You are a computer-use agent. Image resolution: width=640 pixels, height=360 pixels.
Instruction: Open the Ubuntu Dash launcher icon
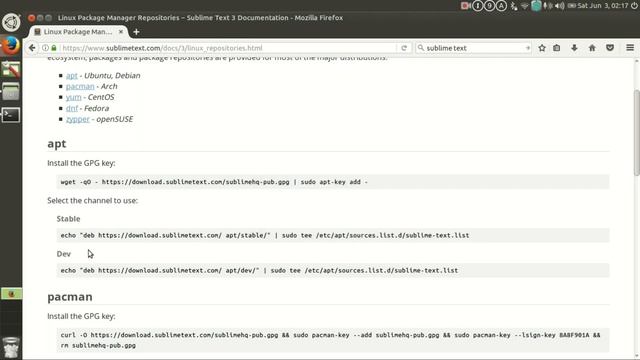tap(11, 22)
